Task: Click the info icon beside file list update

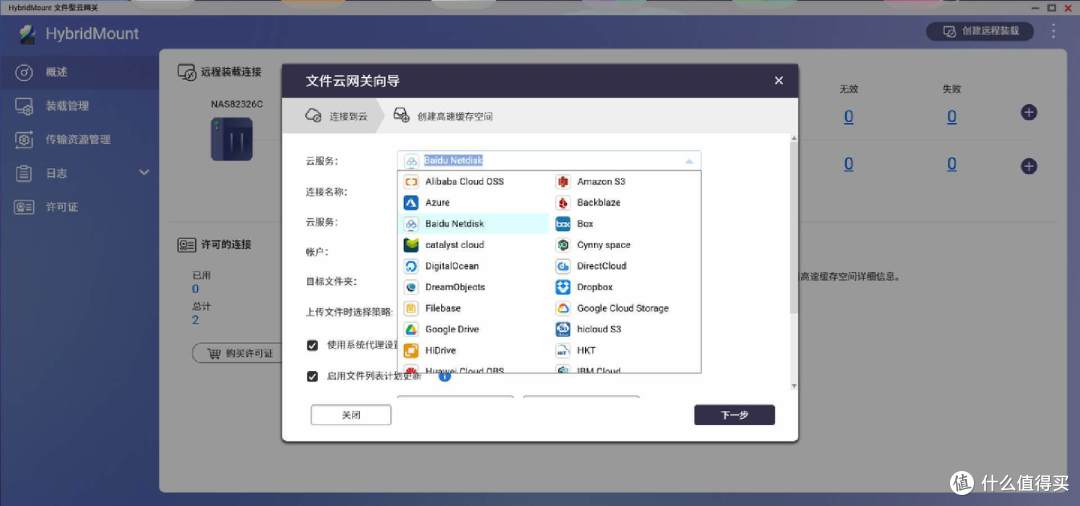Action: coord(445,377)
